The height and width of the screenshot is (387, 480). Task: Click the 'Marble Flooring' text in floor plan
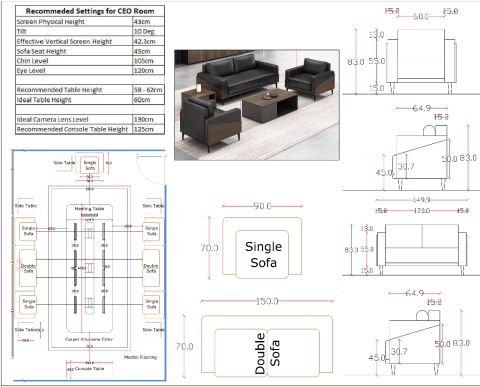coord(140,357)
